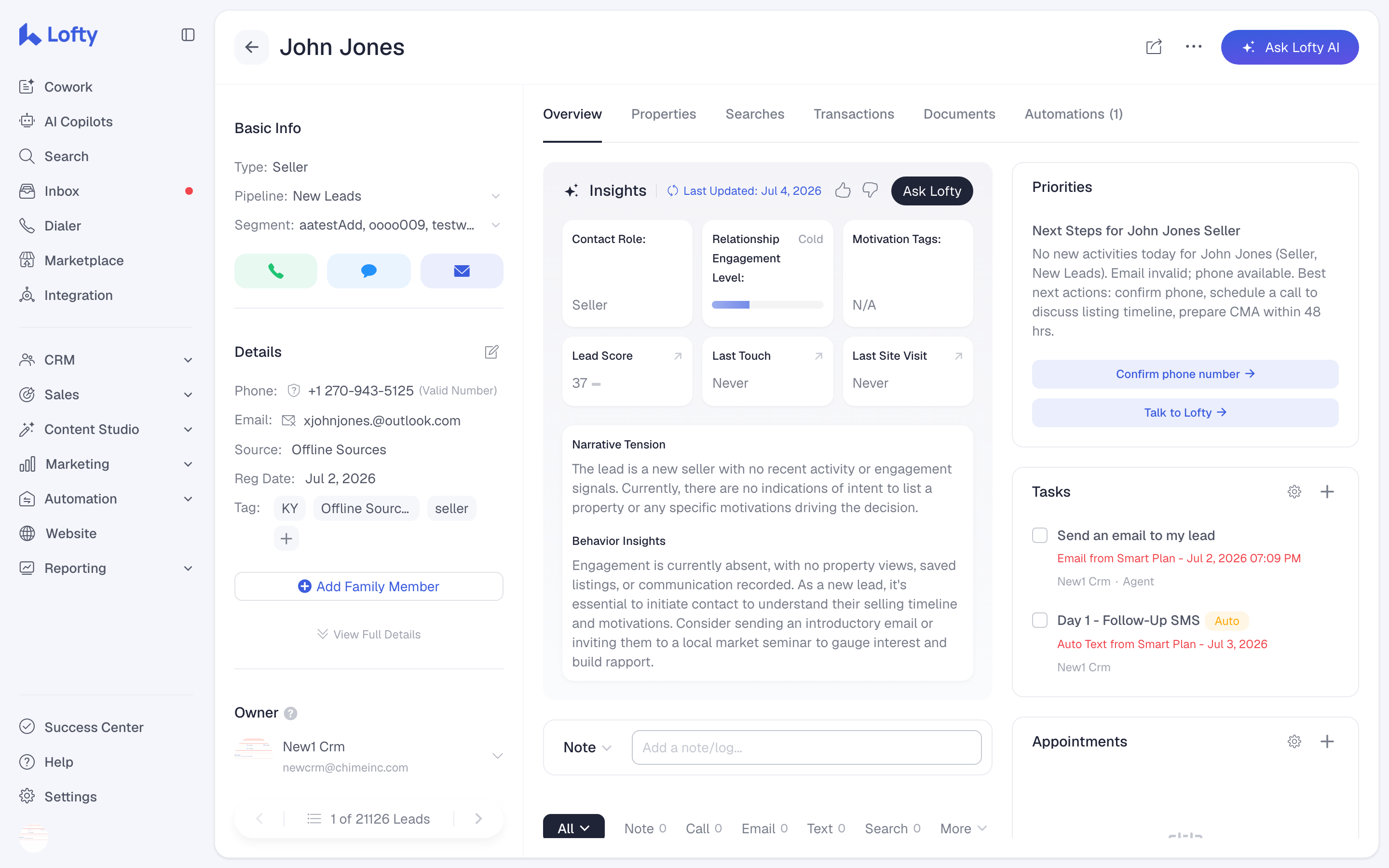Click the blue text message bubble icon
1389x868 pixels.
[368, 271]
